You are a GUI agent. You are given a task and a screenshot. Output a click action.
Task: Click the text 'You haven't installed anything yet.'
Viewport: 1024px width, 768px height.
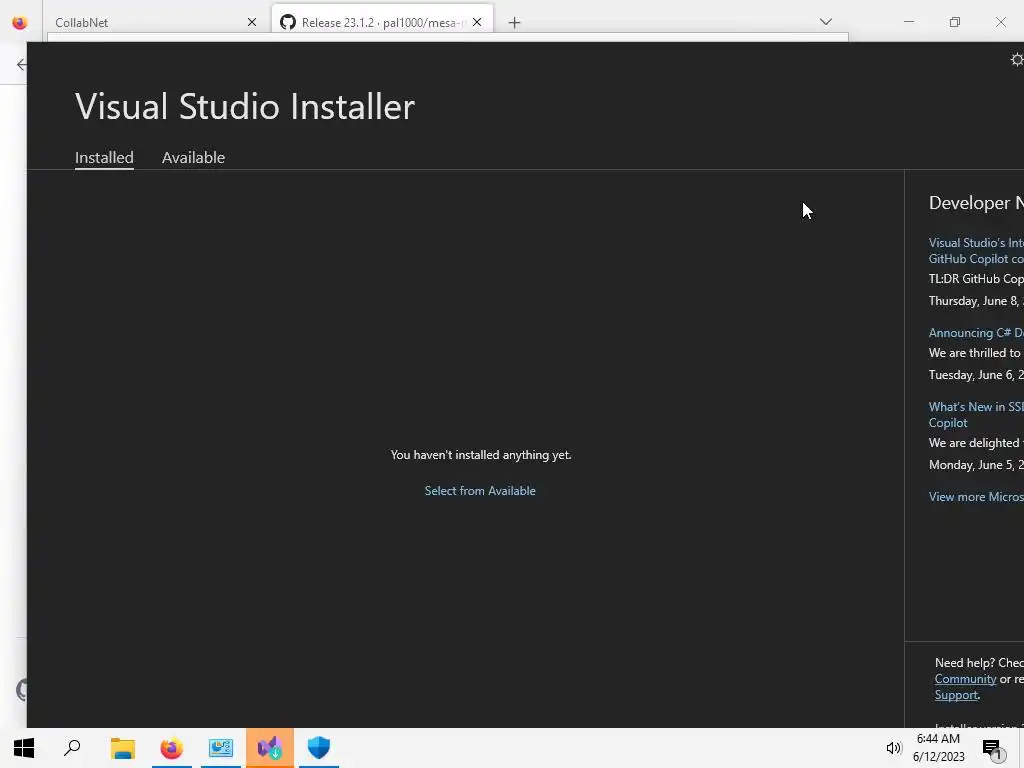(x=481, y=455)
